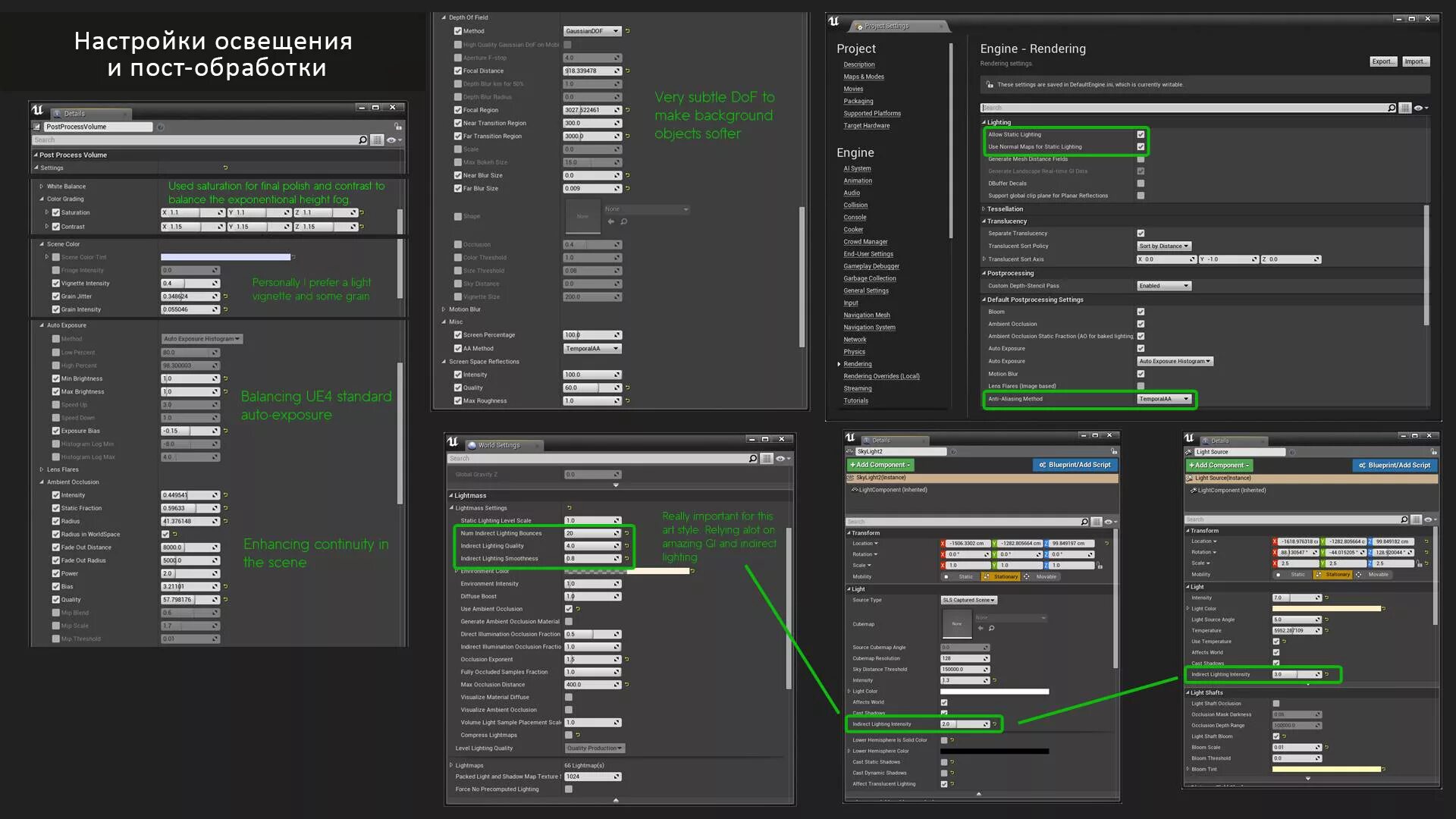The width and height of the screenshot is (1456, 819).
Task: Click scale lock icon in Light Source transform
Action: (x=1419, y=563)
